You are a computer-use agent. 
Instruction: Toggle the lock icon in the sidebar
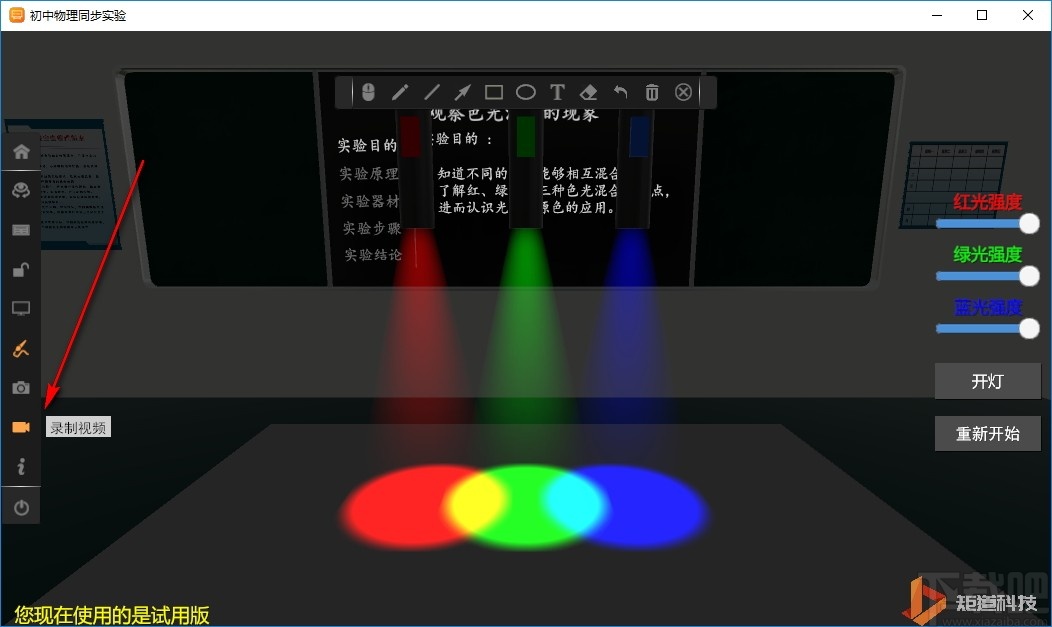point(21,269)
